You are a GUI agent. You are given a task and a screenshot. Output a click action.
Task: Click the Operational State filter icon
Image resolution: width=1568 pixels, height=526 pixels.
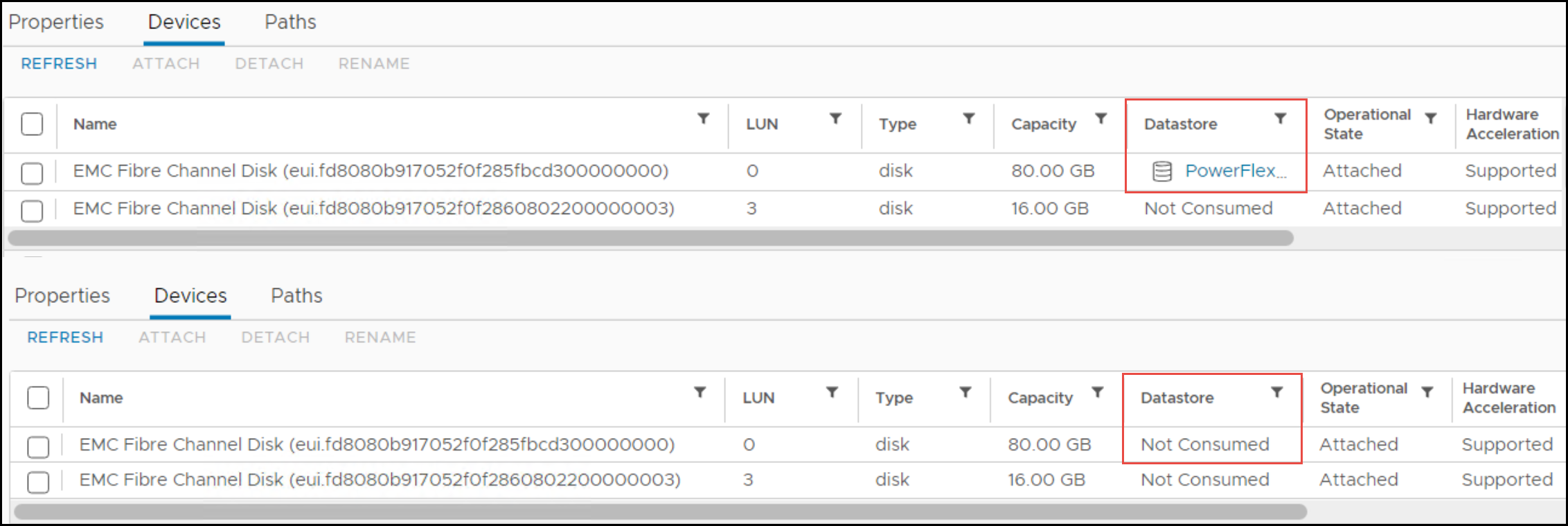click(1432, 118)
